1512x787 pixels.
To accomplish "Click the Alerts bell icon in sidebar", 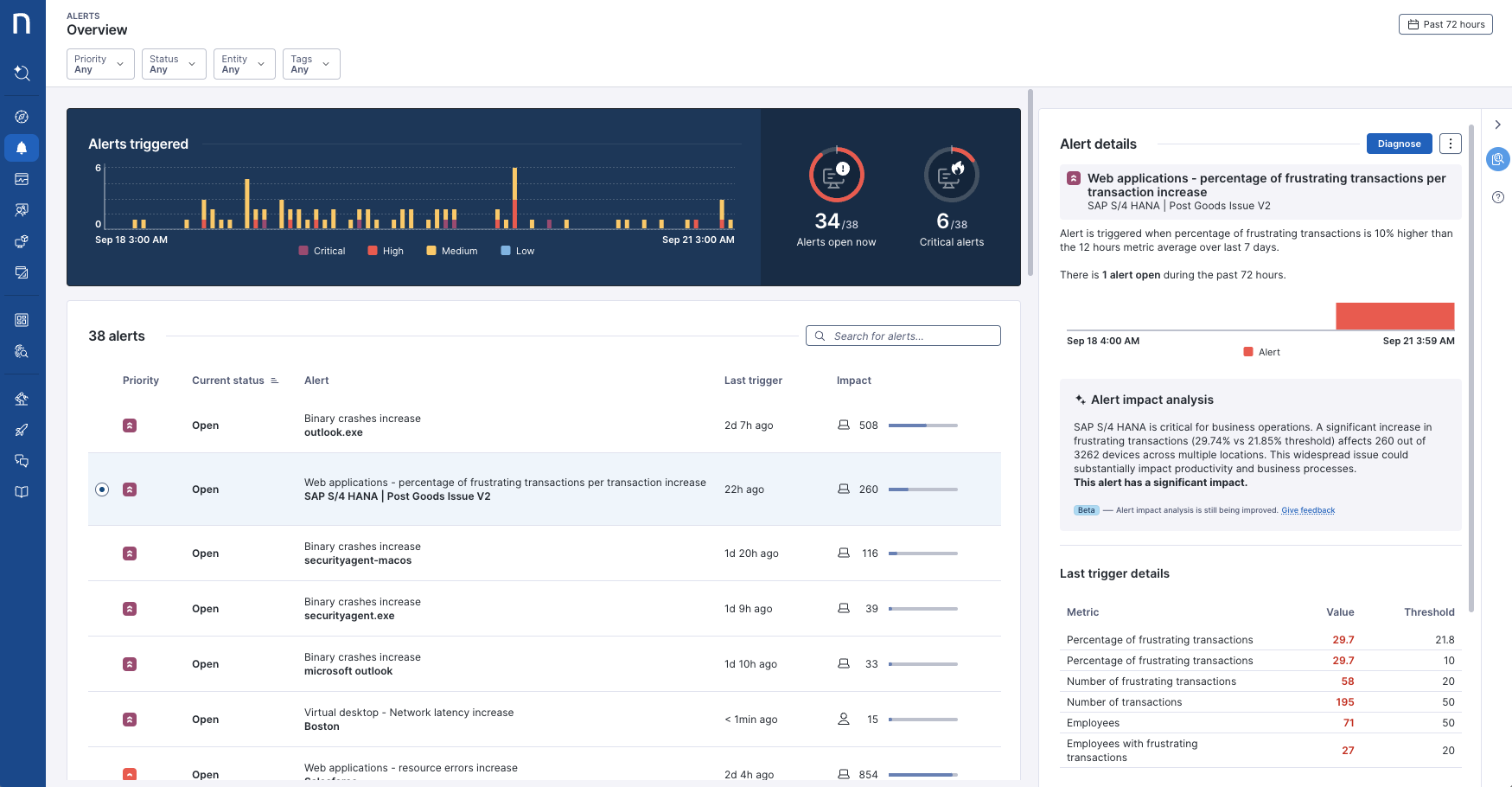I will pyautogui.click(x=22, y=148).
